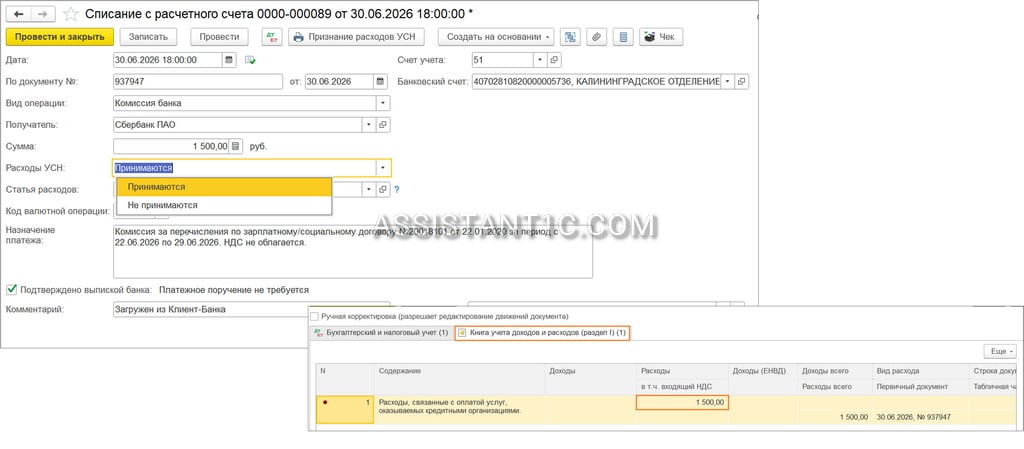Open calculator for the Сумма field

point(236,146)
